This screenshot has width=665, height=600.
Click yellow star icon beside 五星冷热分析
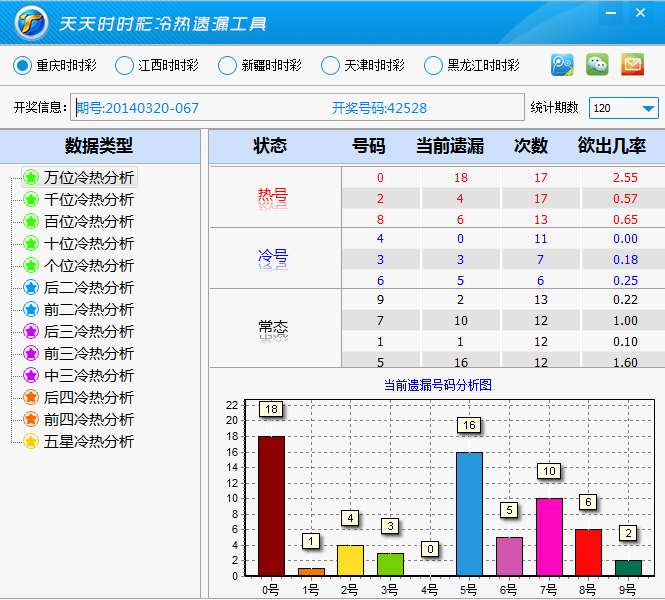[31, 442]
